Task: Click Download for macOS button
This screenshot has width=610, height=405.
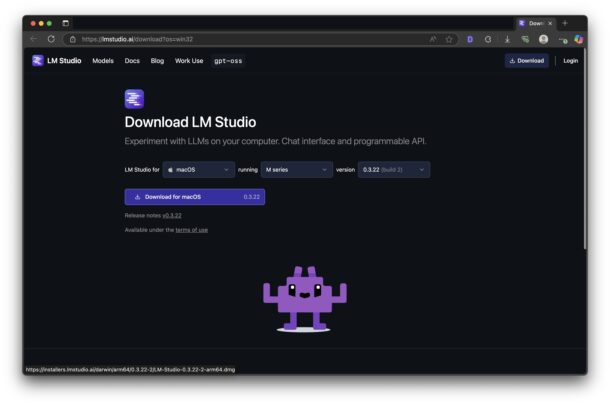Action: point(195,197)
